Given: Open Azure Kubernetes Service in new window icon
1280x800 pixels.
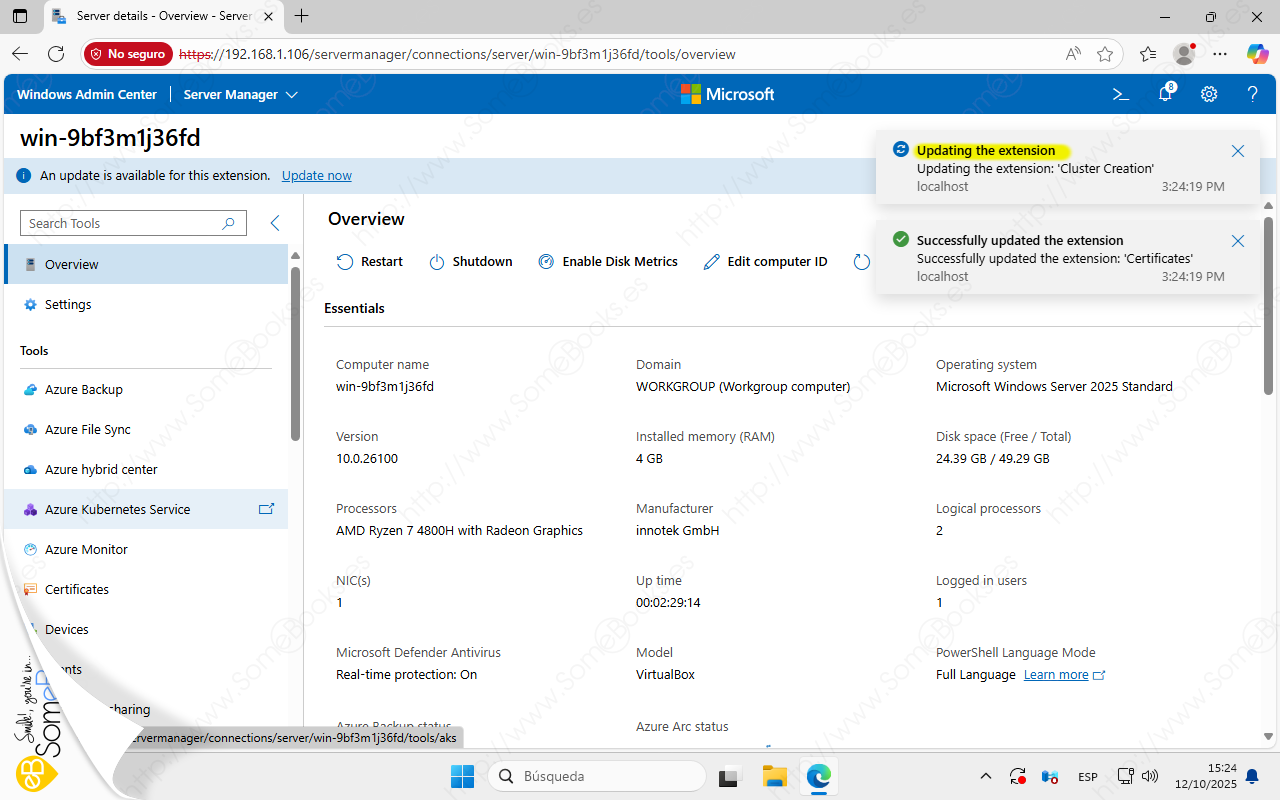Looking at the screenshot, I should [266, 509].
